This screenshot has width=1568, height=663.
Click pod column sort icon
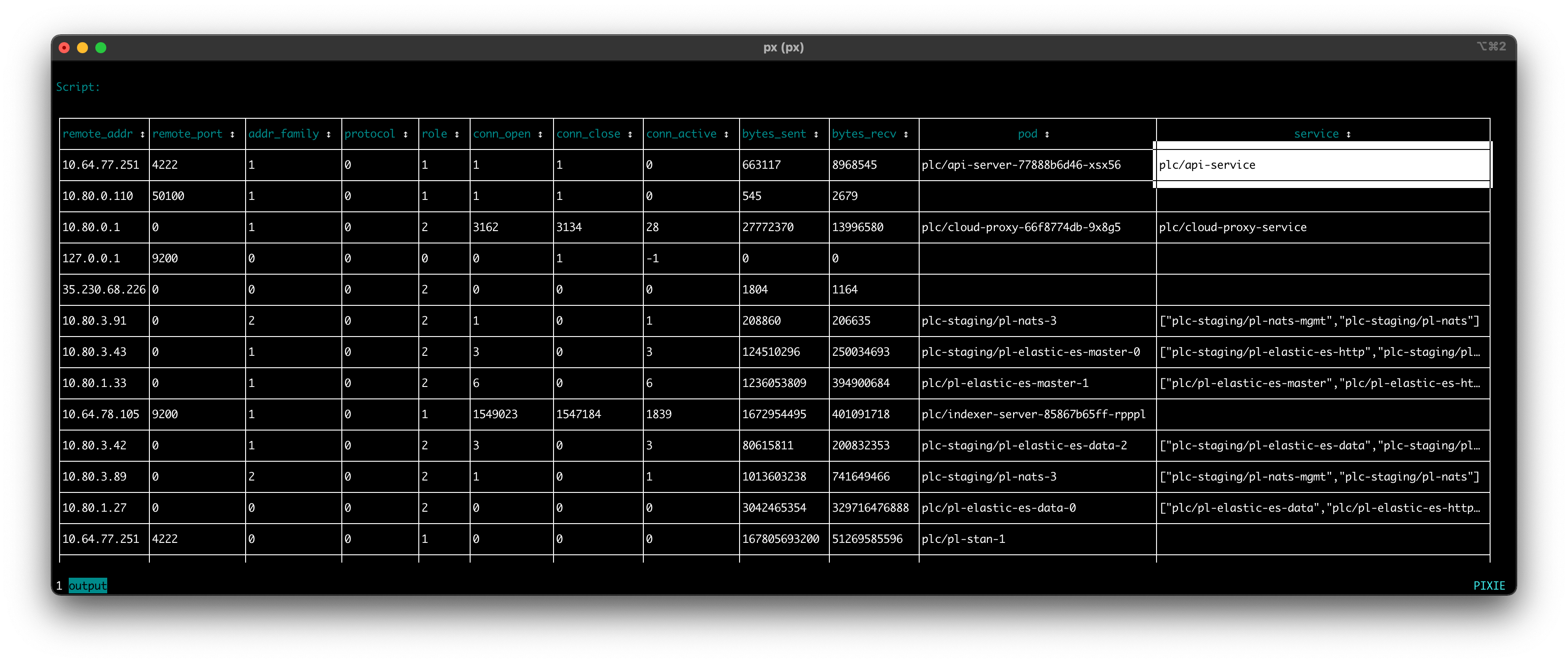[1047, 134]
